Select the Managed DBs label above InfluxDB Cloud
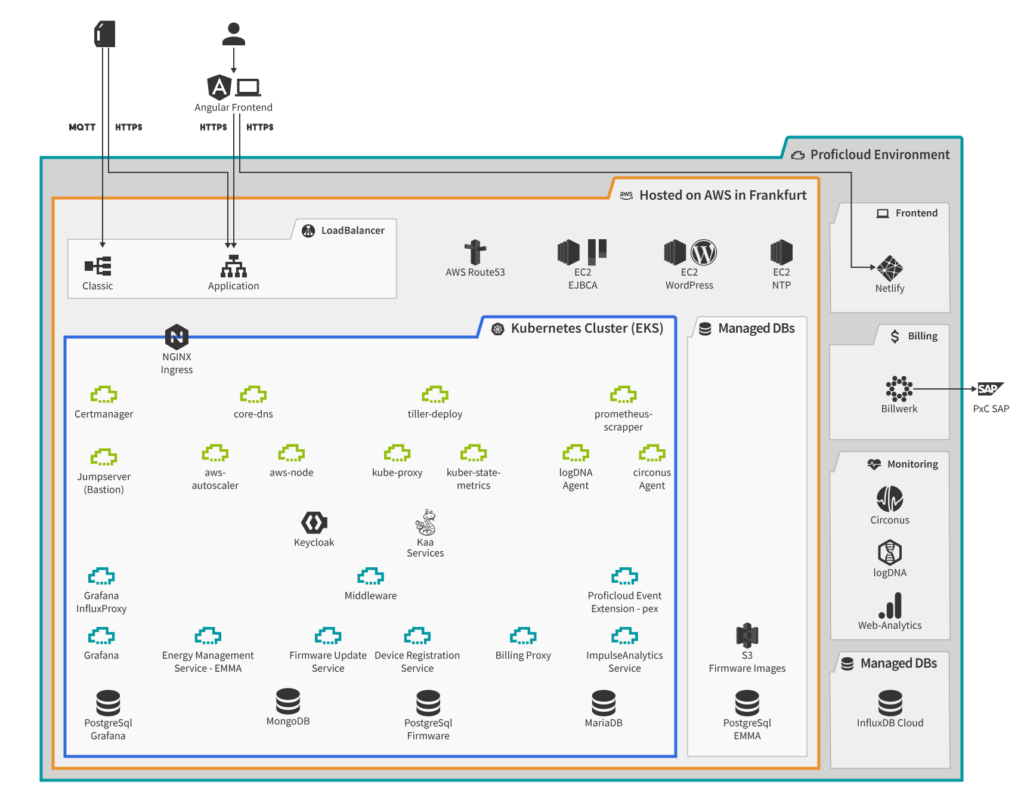Viewport: 1024px width, 794px height. [x=898, y=663]
